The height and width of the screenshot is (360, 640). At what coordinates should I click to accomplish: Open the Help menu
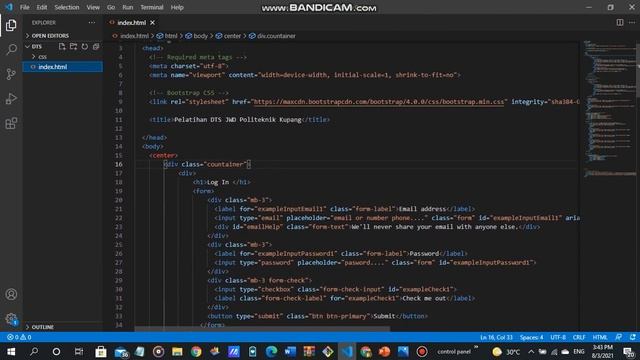click(x=177, y=7)
